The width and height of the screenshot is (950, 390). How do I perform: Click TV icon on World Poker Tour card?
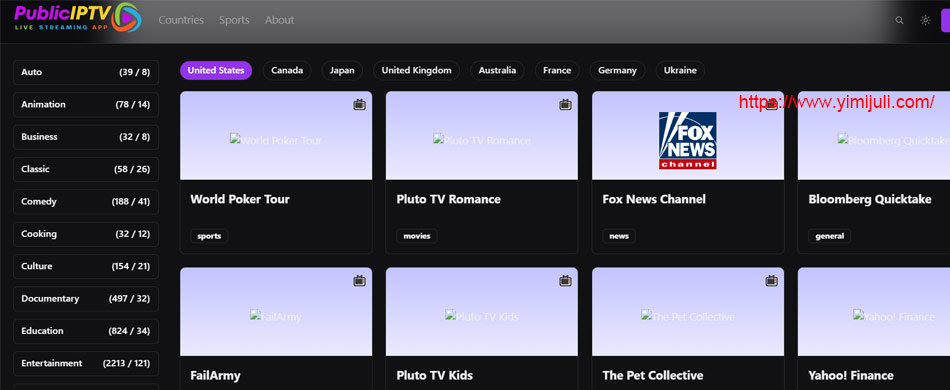[359, 105]
